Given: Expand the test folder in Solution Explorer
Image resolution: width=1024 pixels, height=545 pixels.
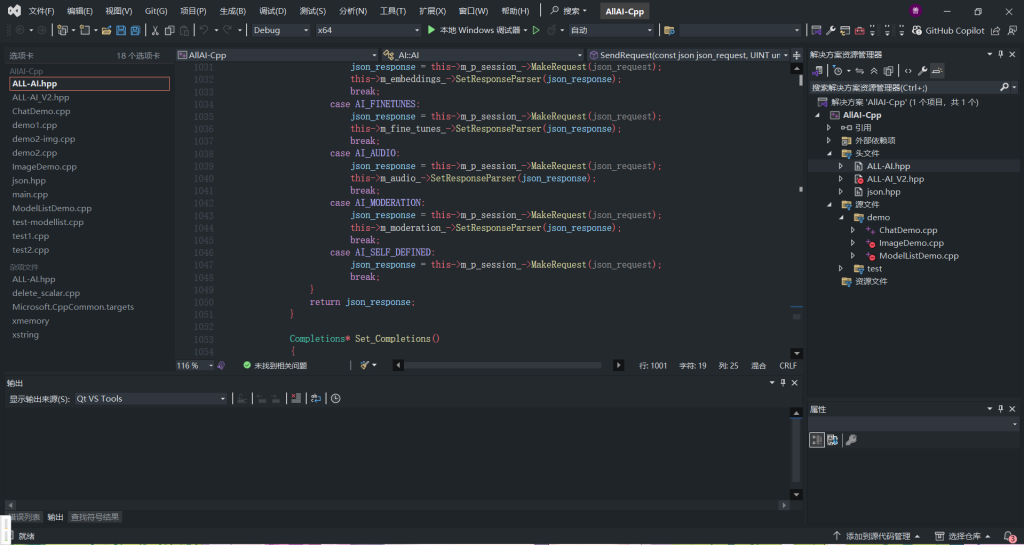Looking at the screenshot, I should pyautogui.click(x=841, y=269).
